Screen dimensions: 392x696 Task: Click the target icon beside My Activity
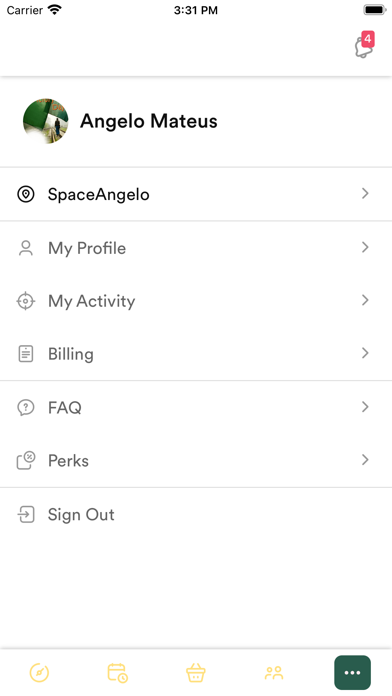click(x=26, y=301)
